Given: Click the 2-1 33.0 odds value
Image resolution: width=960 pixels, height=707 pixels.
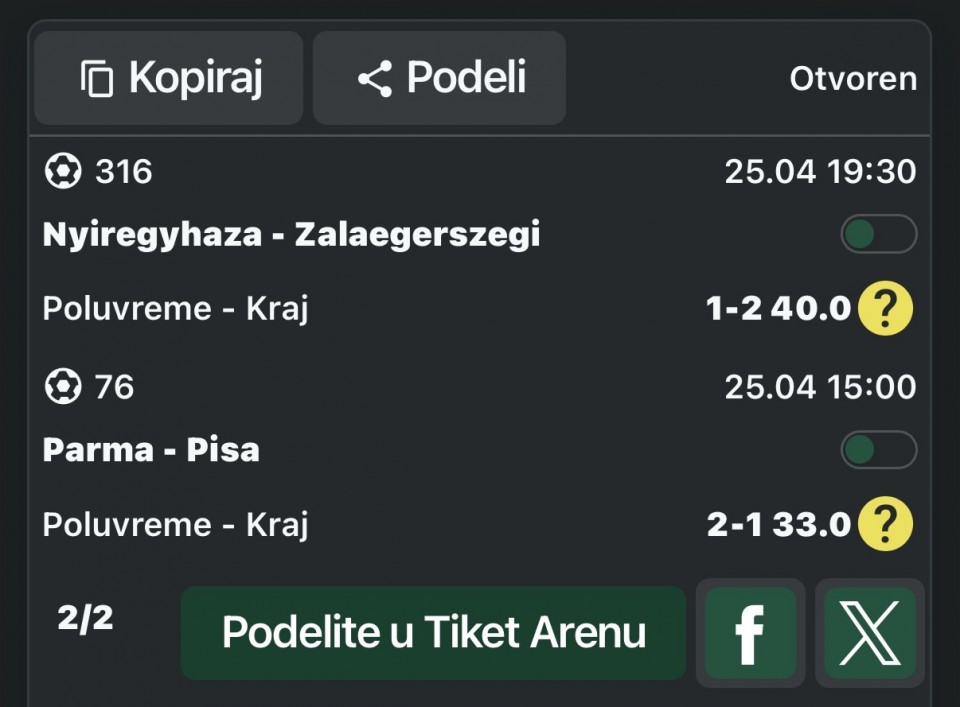Looking at the screenshot, I should pos(778,525).
